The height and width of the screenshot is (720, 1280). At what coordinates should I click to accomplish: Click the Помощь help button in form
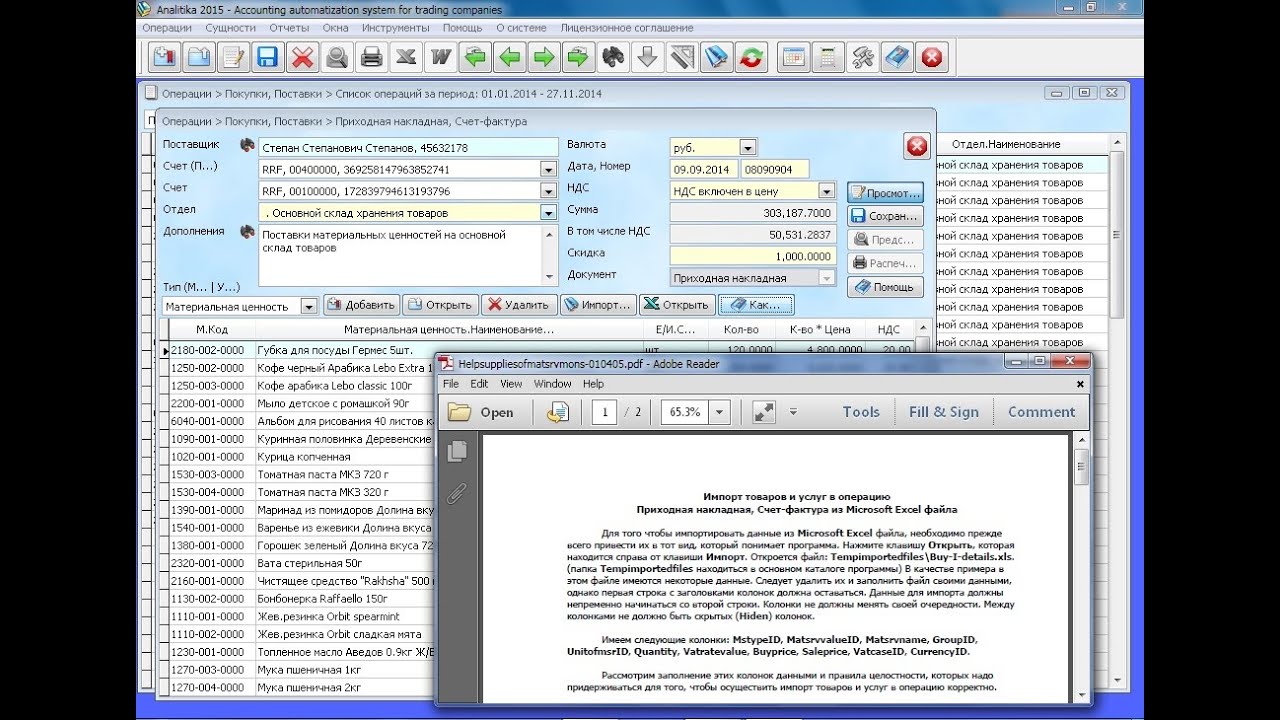pyautogui.click(x=885, y=287)
